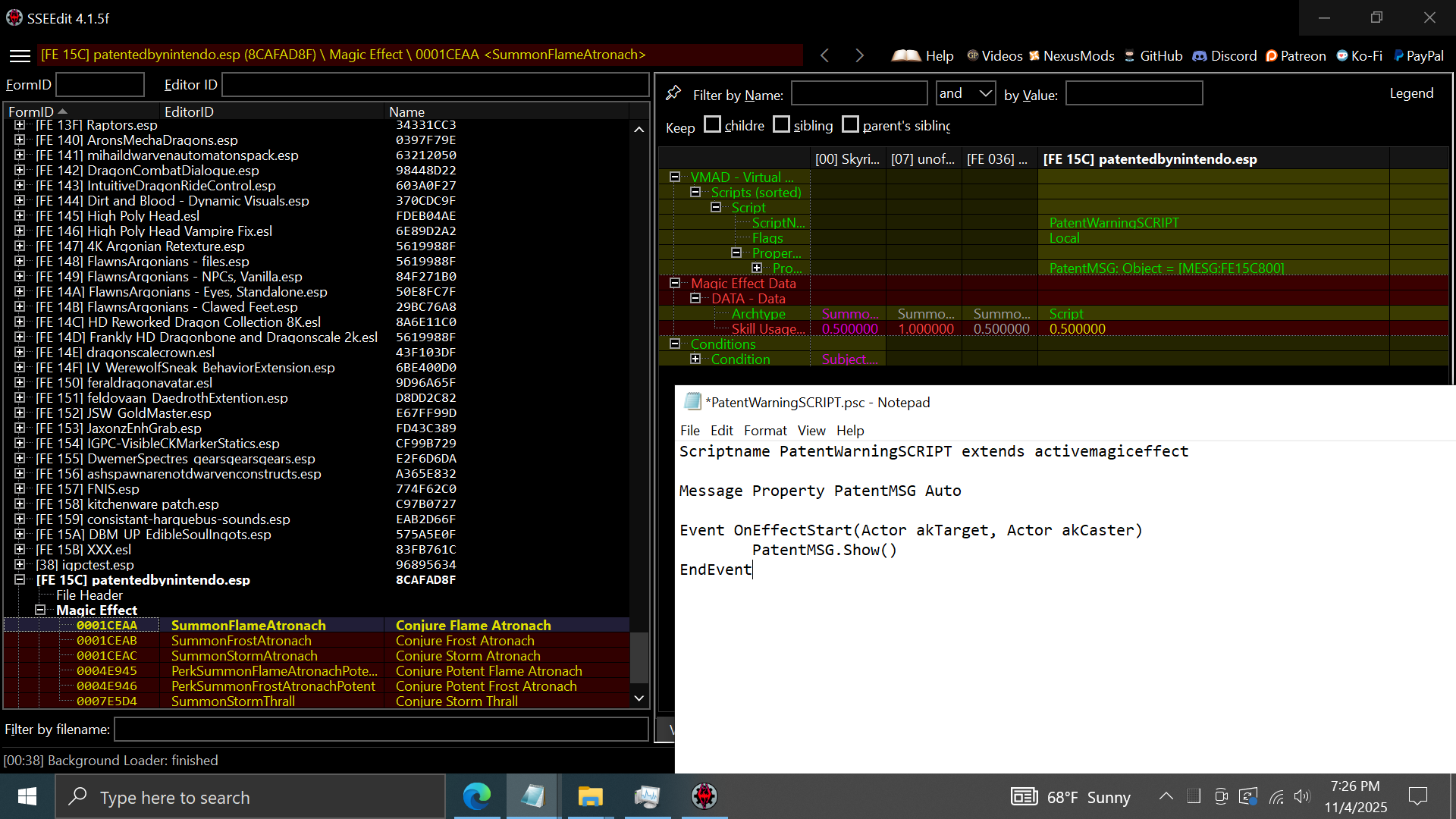Click the pin icon beside Filter by Name
The width and height of the screenshot is (1456, 819).
(673, 93)
